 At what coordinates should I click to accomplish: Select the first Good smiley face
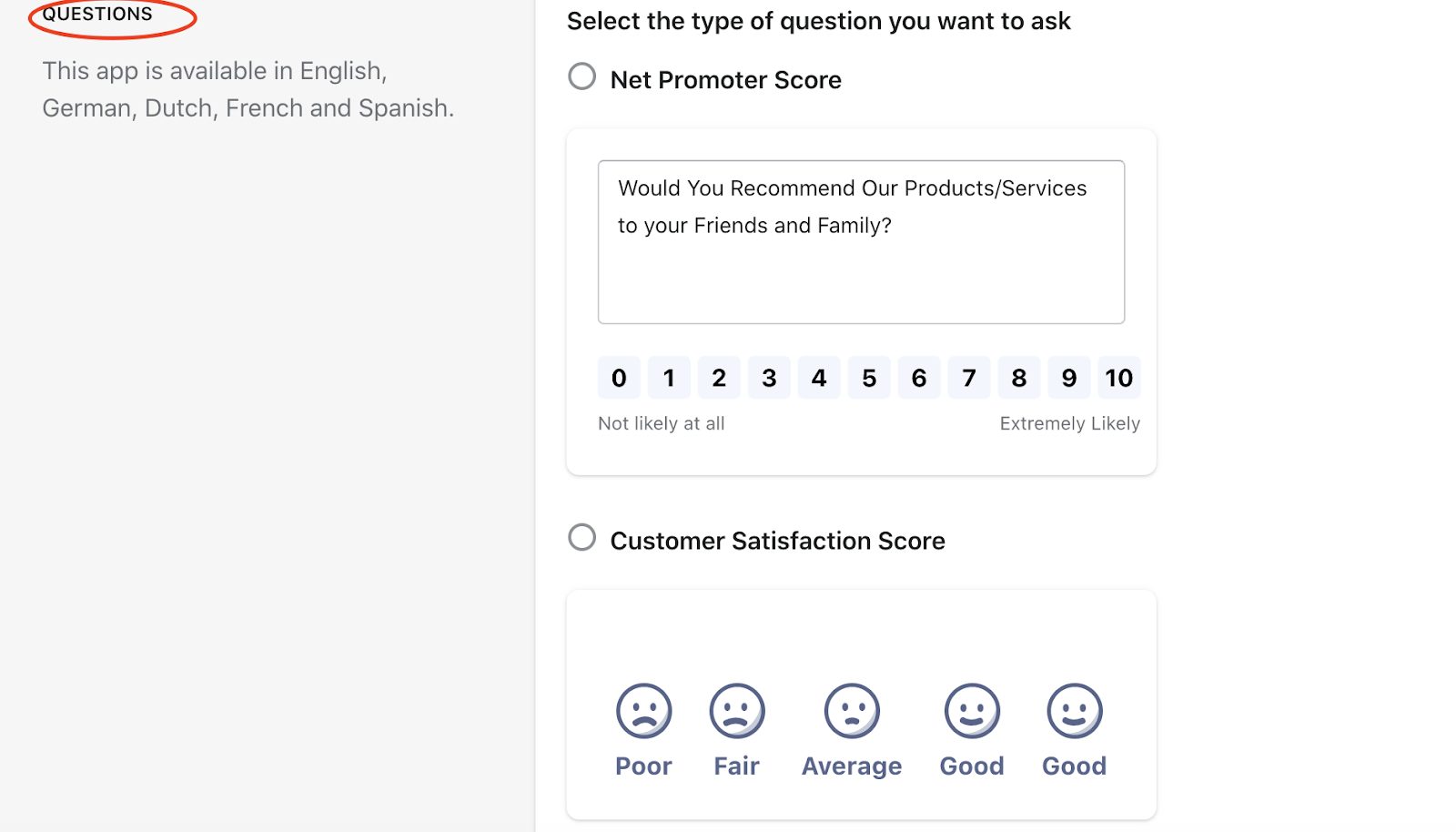pos(972,711)
